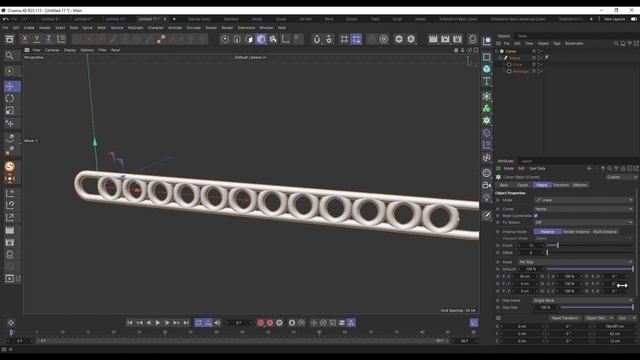Screen dimensions: 640x360
Task: Click the Amount slider bar
Action: point(590,269)
